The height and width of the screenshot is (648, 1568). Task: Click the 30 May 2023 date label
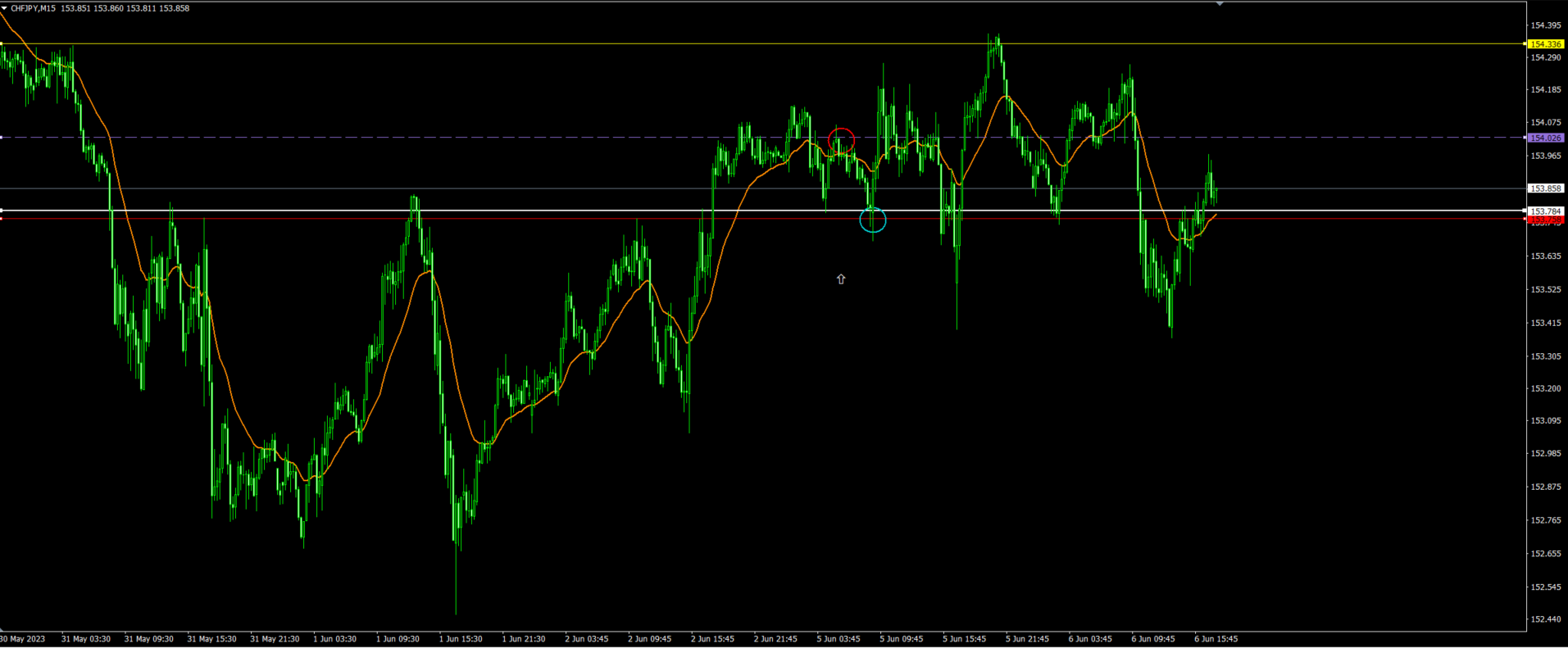(23, 639)
